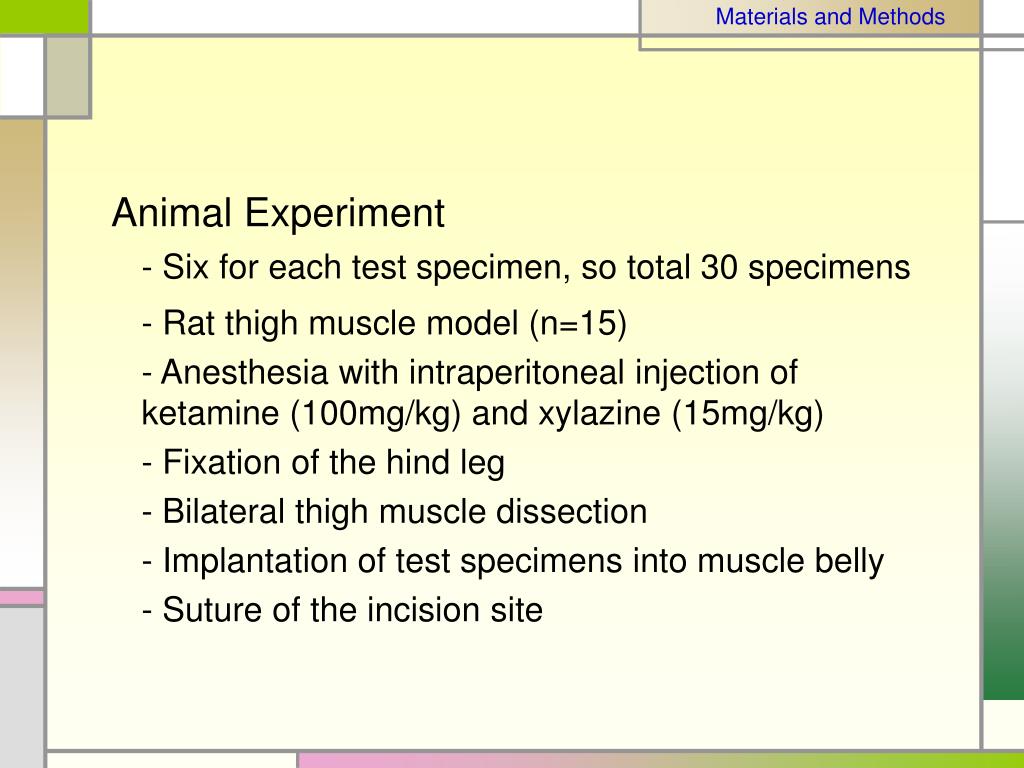Screen dimensions: 1024x768
Task: Click the small pink strip on left side
Action: 21,598
